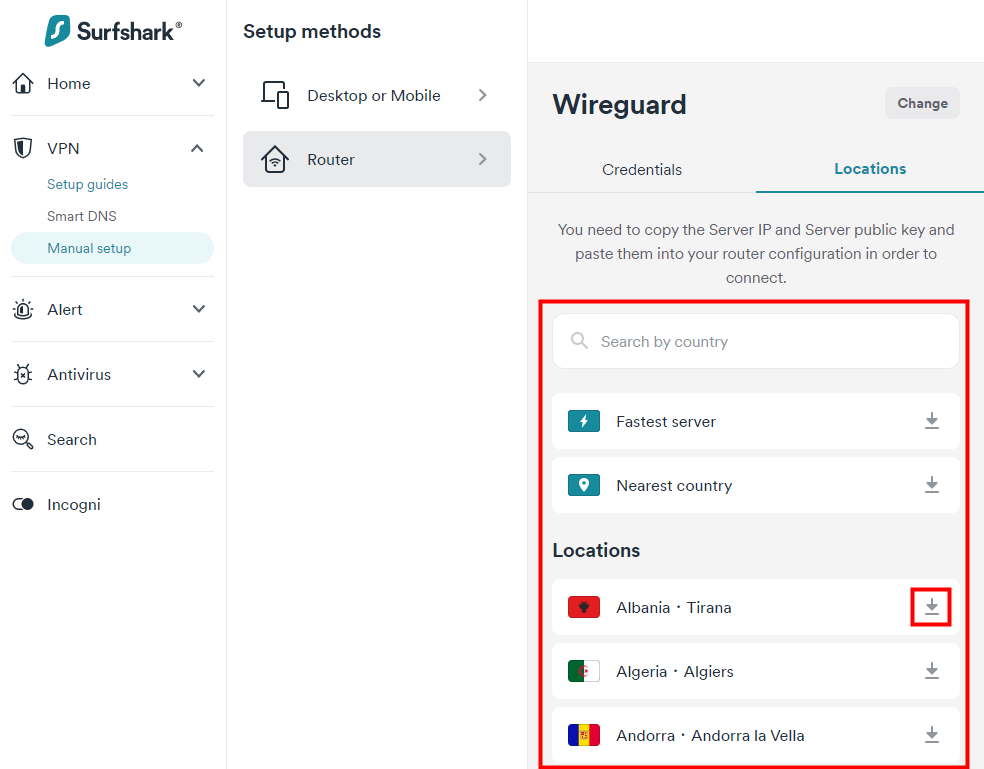Select the Andorra · Andorra la Vella row
Viewport: 984px width, 769px height.
[756, 735]
